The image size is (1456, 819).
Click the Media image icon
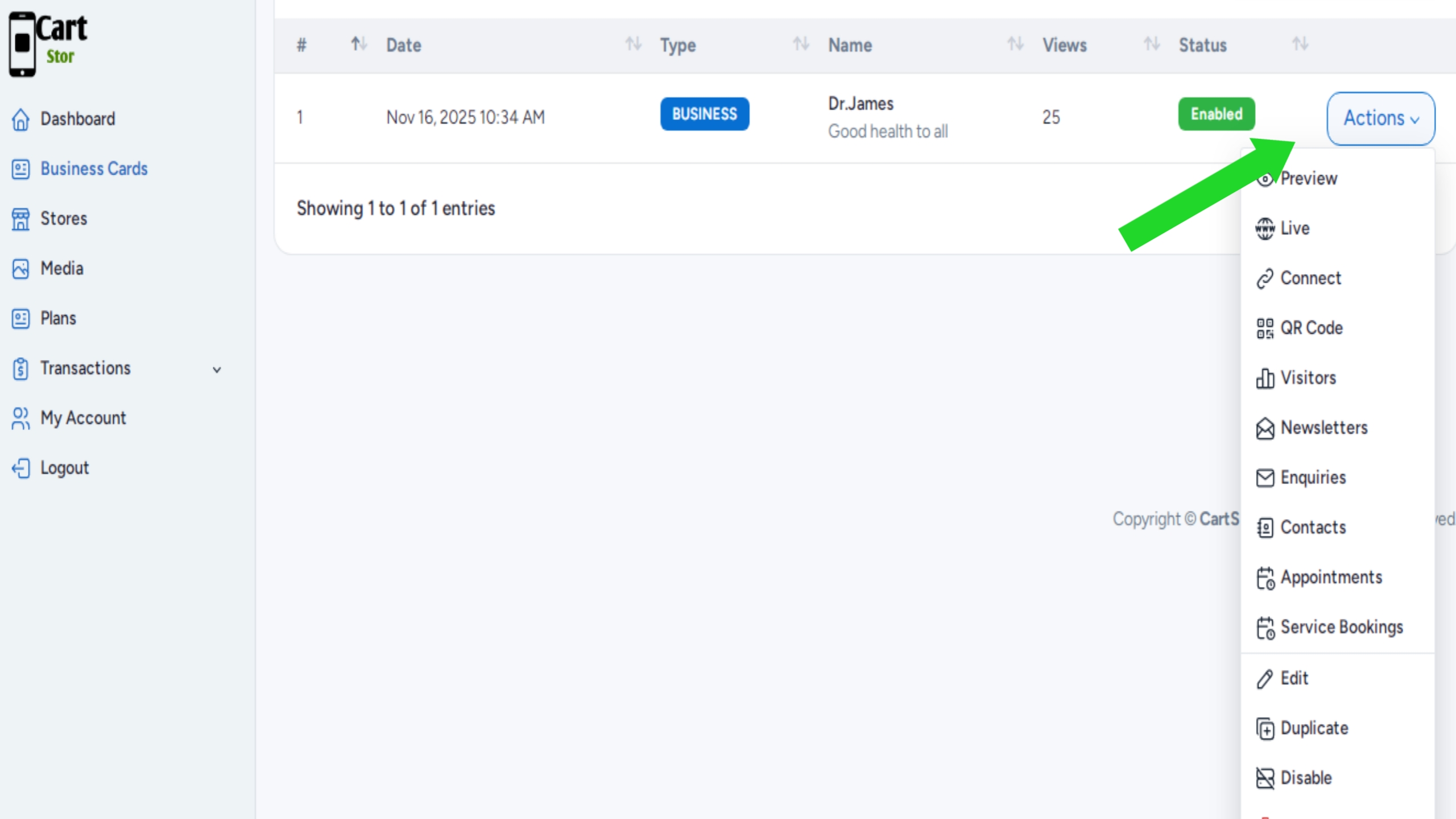tap(20, 268)
